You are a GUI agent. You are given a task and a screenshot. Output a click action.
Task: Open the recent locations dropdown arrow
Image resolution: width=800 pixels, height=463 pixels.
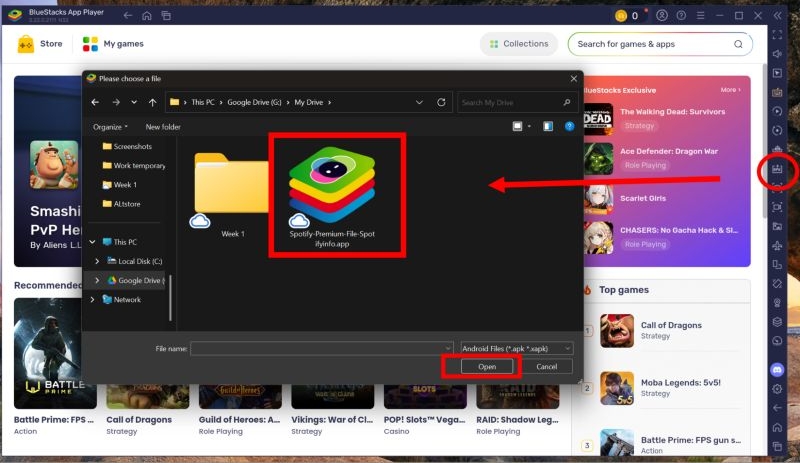pos(134,102)
